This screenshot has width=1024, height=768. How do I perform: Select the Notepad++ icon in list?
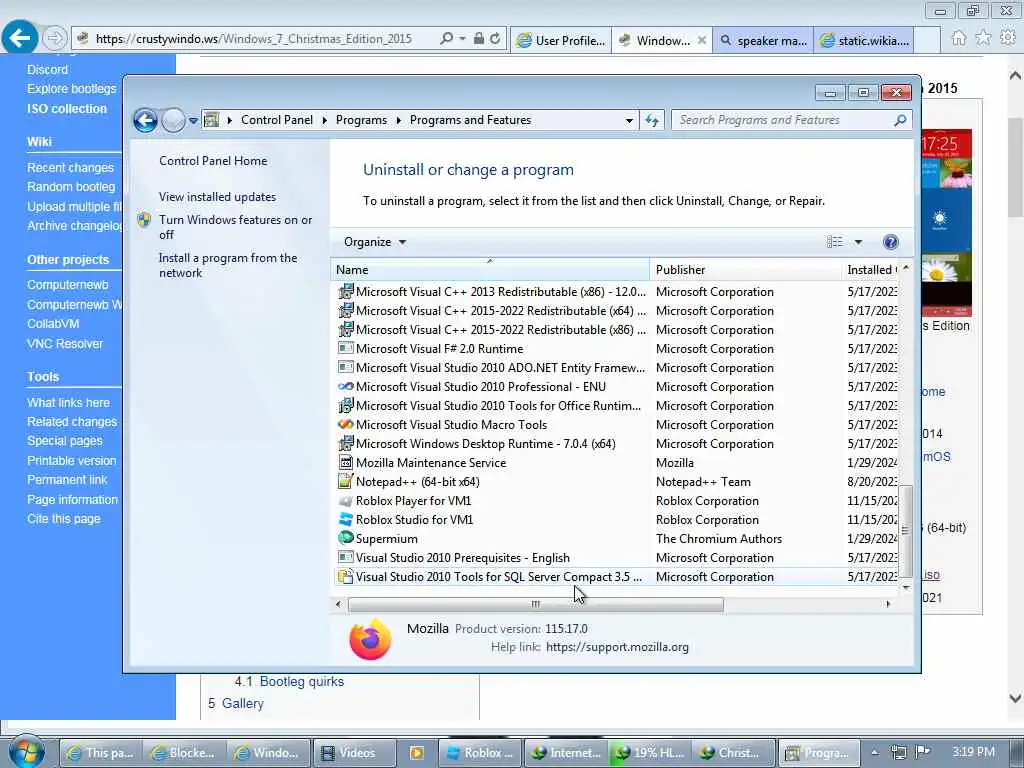345,481
